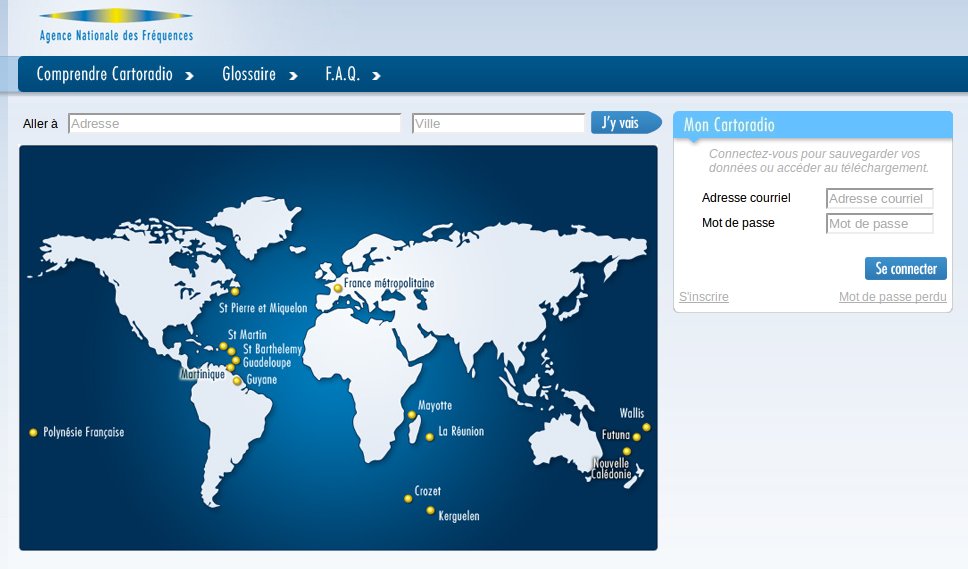Select the Nouvelle Calédonie marker
This screenshot has width=968, height=569.
(627, 451)
